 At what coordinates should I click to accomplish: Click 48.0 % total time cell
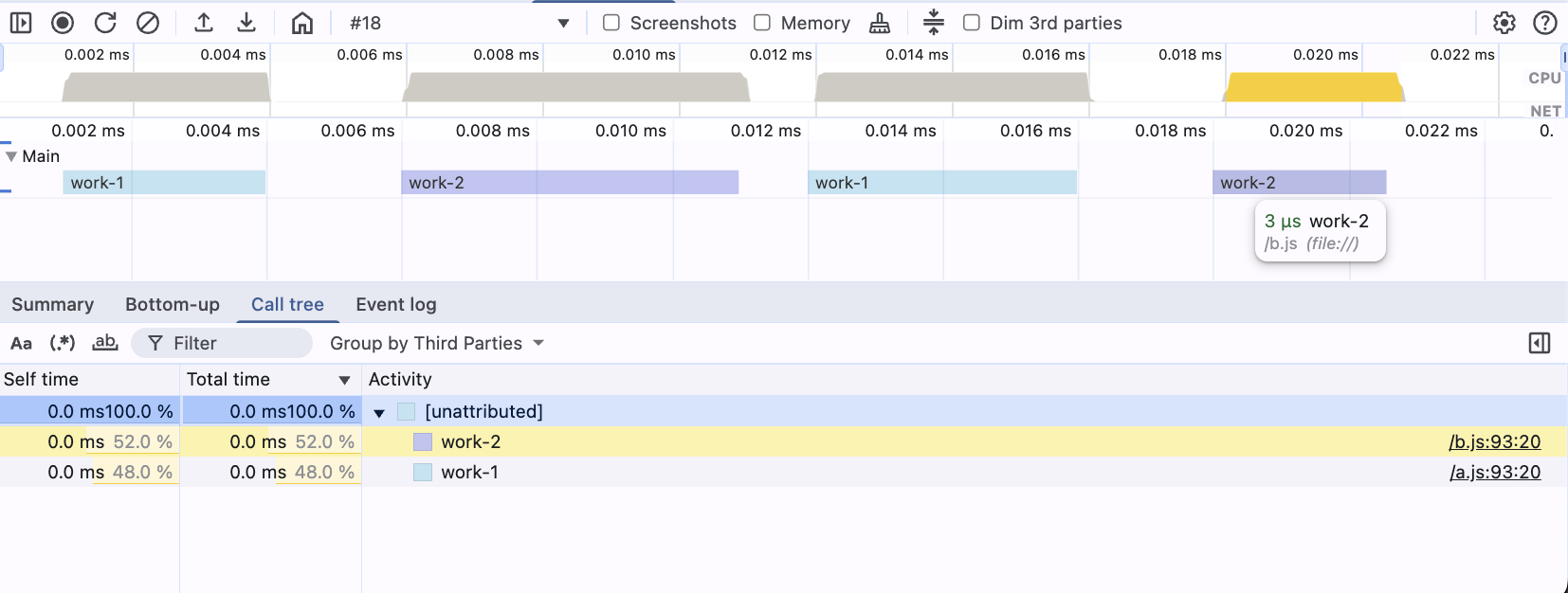(x=270, y=472)
